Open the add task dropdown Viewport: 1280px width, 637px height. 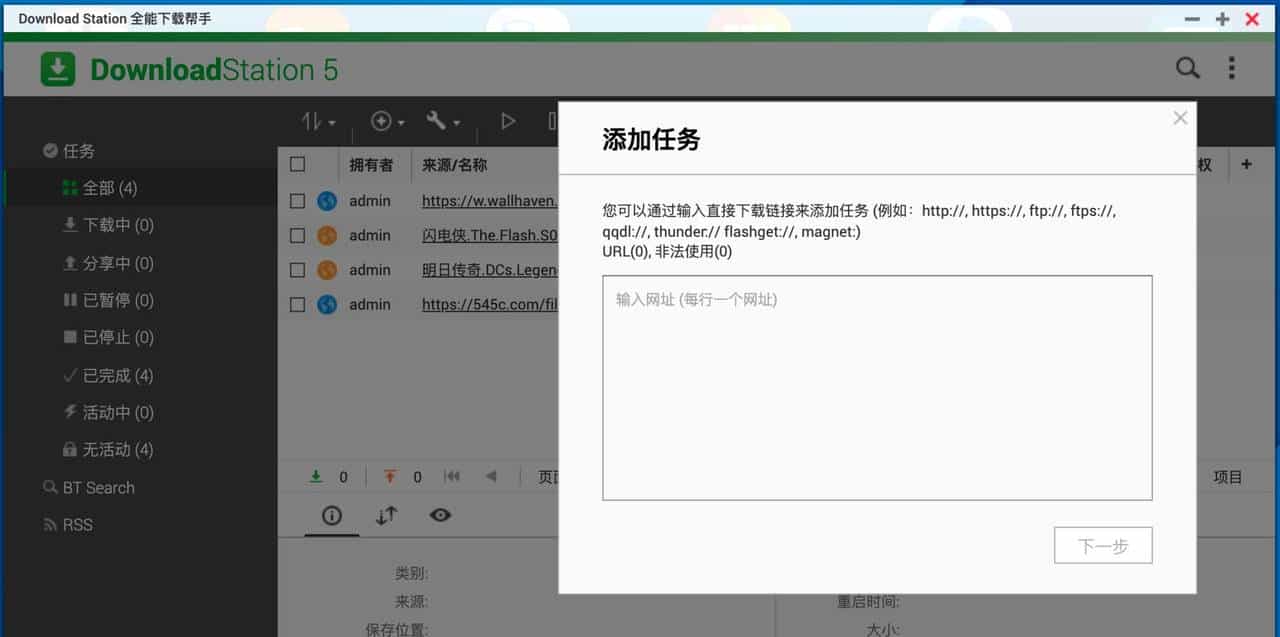pos(387,121)
